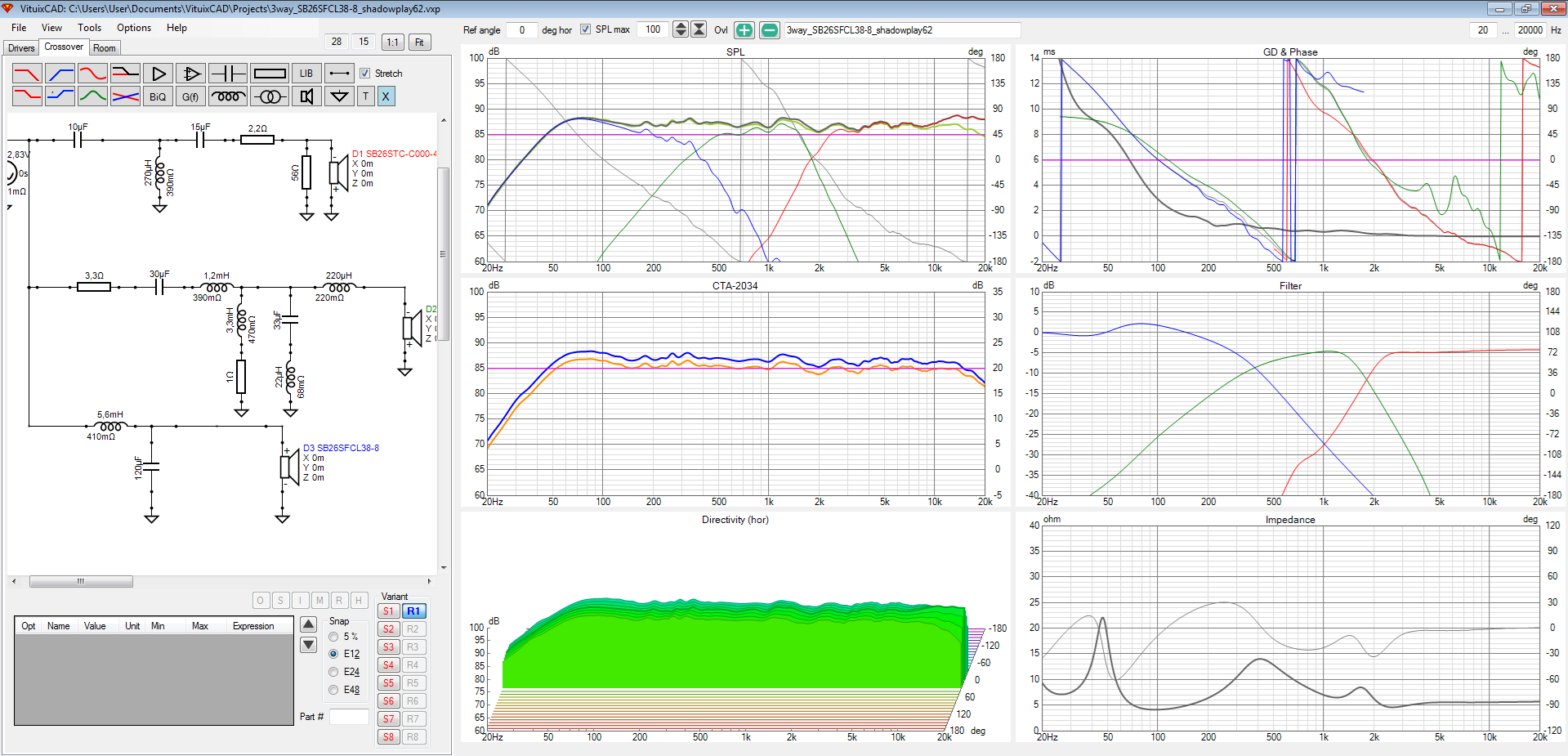Click the T tool button
This screenshot has width=1568, height=756.
pyautogui.click(x=365, y=96)
